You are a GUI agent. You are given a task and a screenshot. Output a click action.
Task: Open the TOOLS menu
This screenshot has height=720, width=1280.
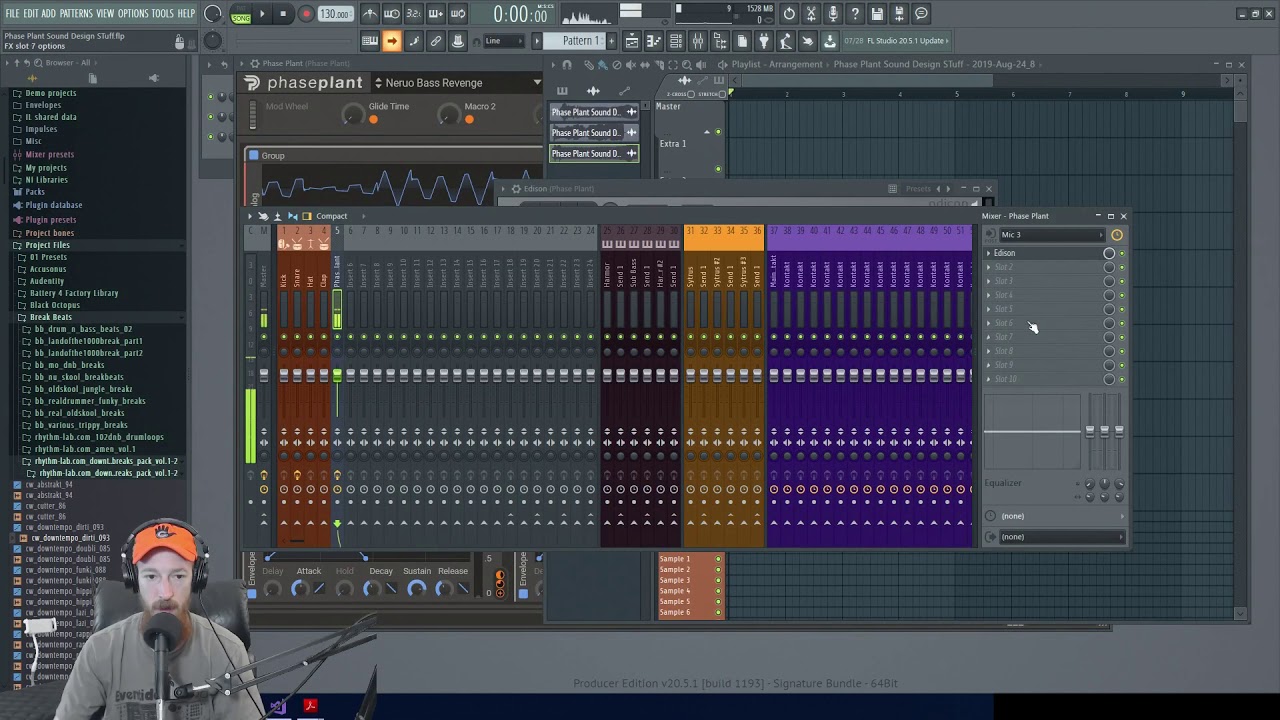point(163,13)
